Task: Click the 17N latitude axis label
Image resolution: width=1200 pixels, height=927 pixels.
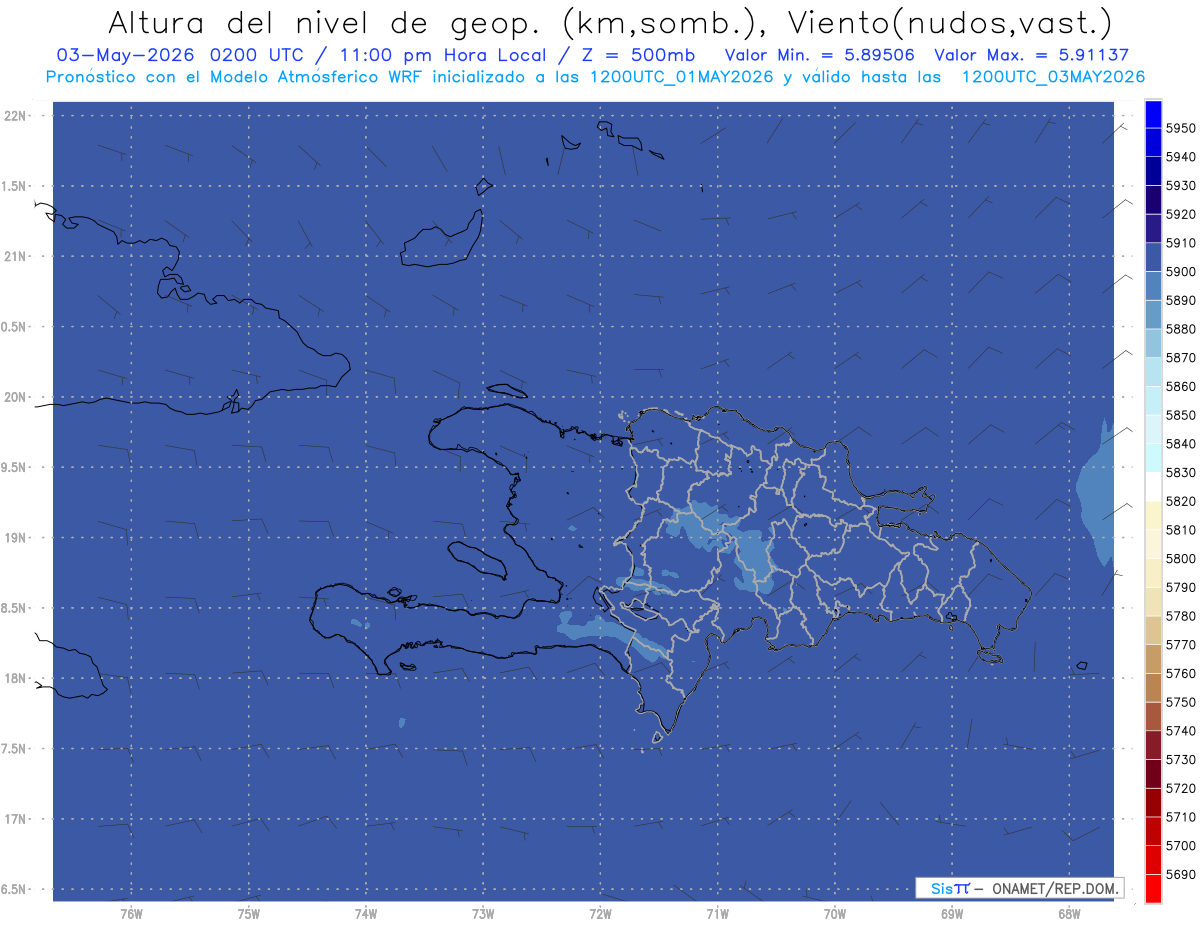Action: pyautogui.click(x=16, y=819)
